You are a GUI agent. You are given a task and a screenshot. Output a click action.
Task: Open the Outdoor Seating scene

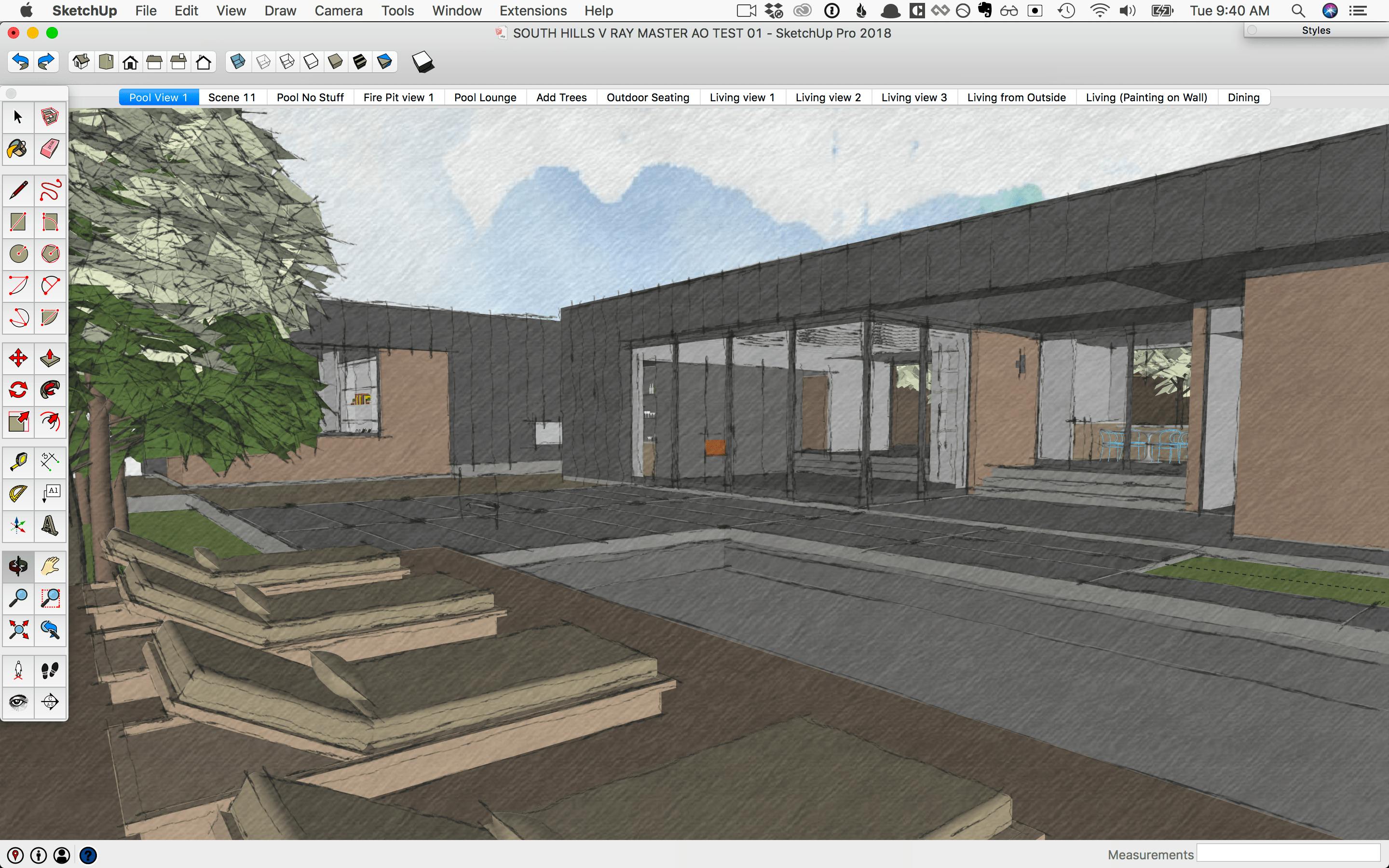tap(648, 97)
